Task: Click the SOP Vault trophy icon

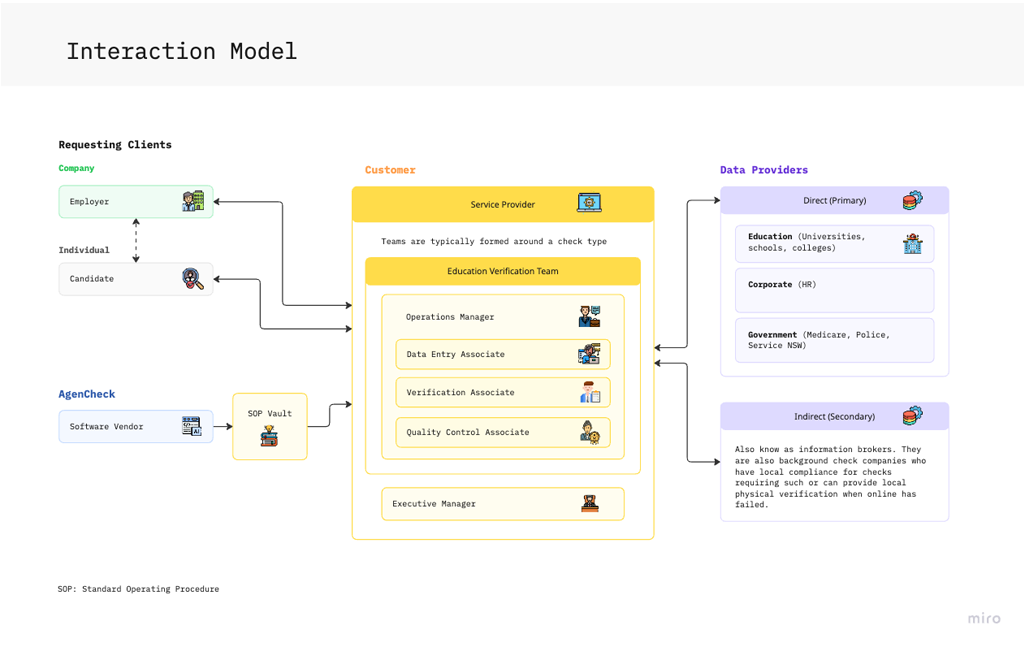Action: pyautogui.click(x=269, y=436)
